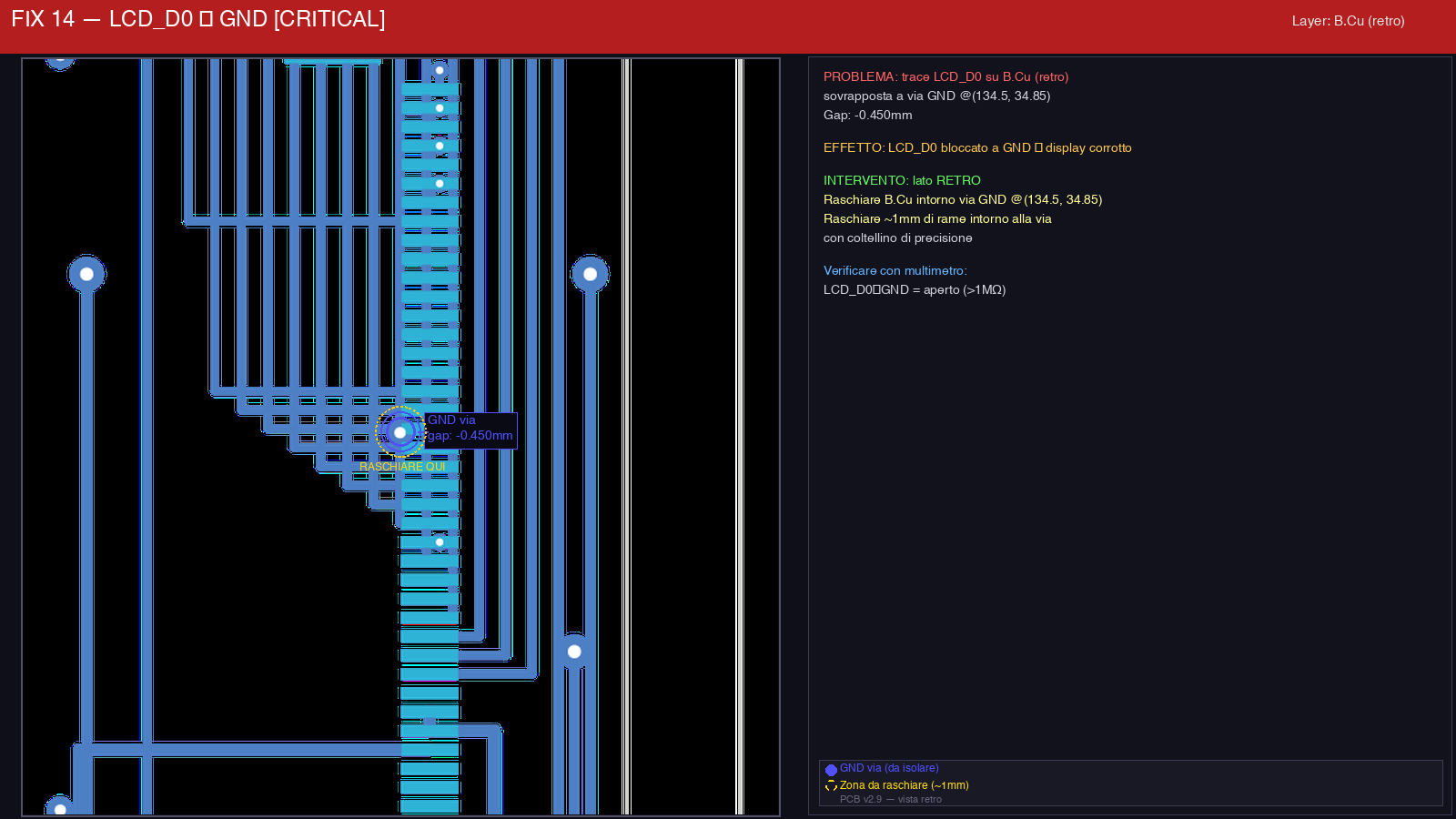This screenshot has height=819, width=1456.
Task: Click 'Raschiare B.Cu intorno via GND' instruction
Action: (962, 200)
